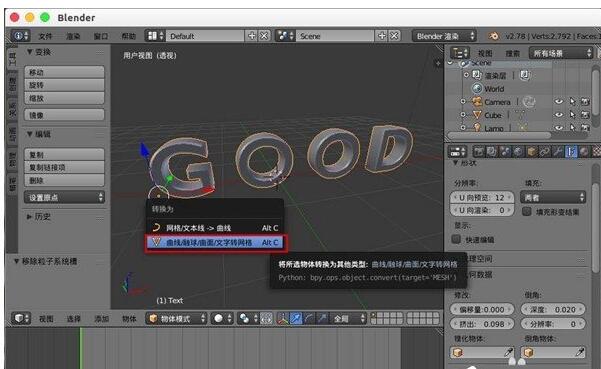
Task: Open the properties editor type selector
Action: [458, 152]
